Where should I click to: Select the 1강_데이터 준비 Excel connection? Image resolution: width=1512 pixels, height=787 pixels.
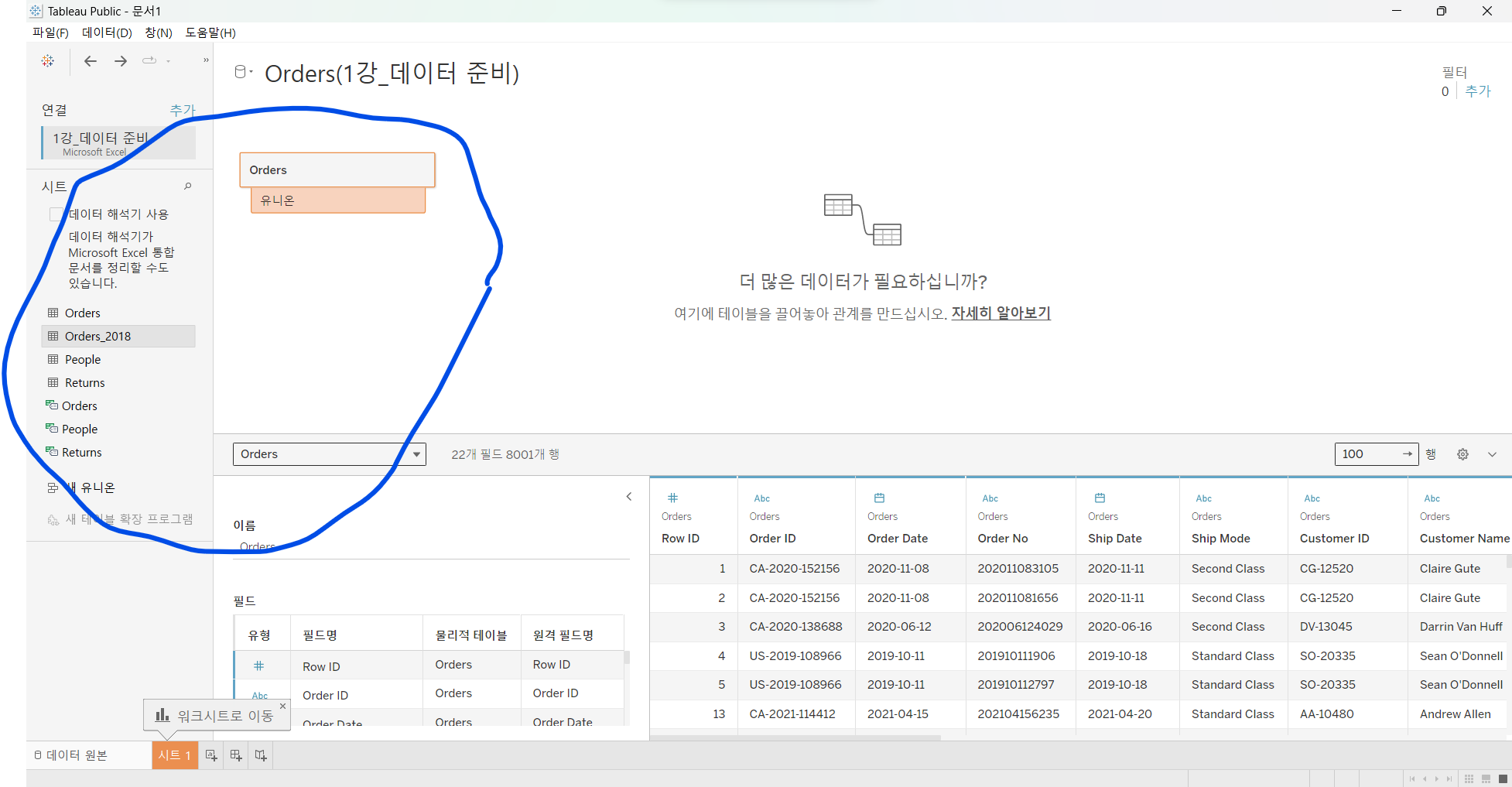coord(118,143)
